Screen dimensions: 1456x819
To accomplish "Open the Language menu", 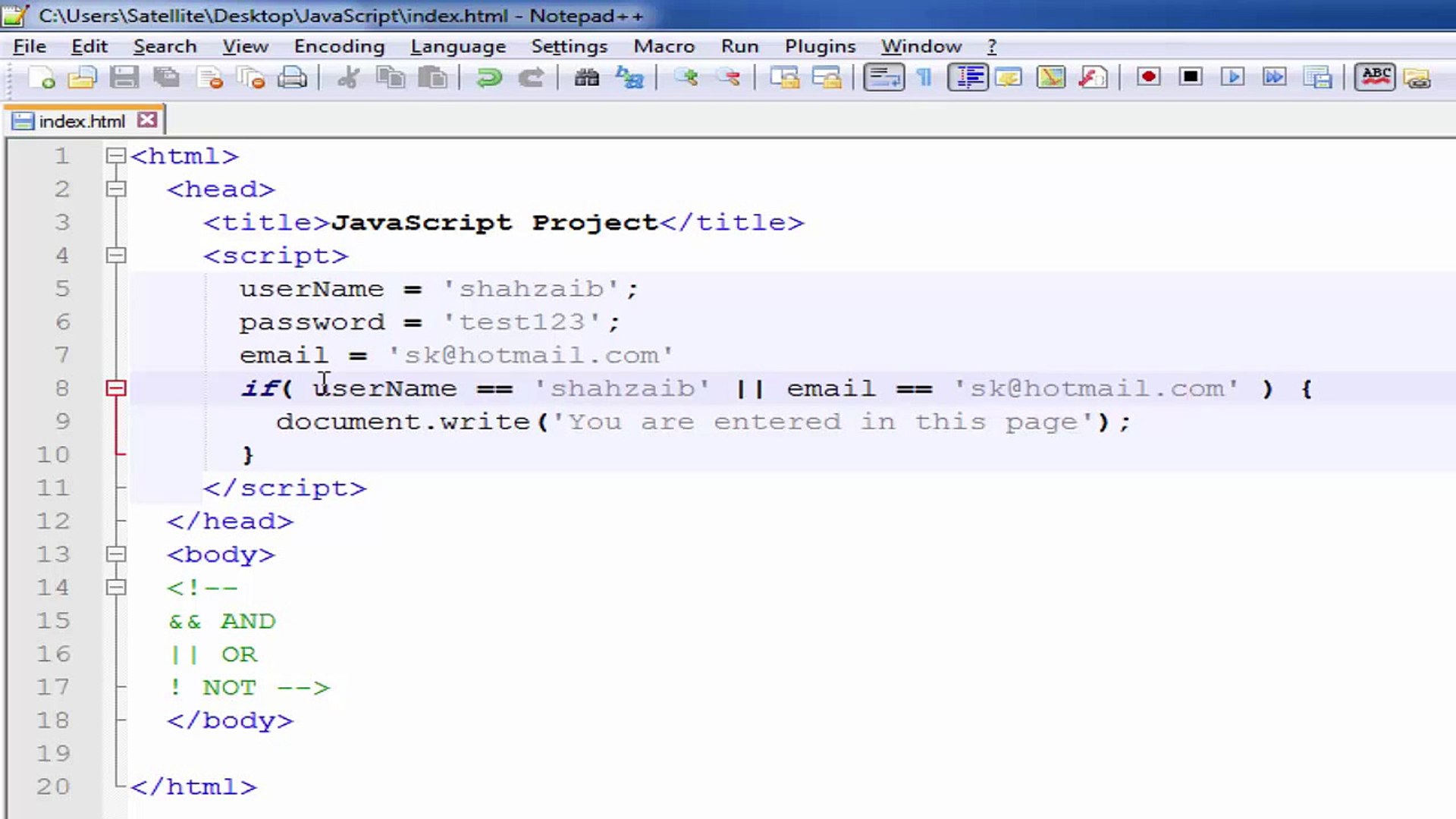I will 458,46.
